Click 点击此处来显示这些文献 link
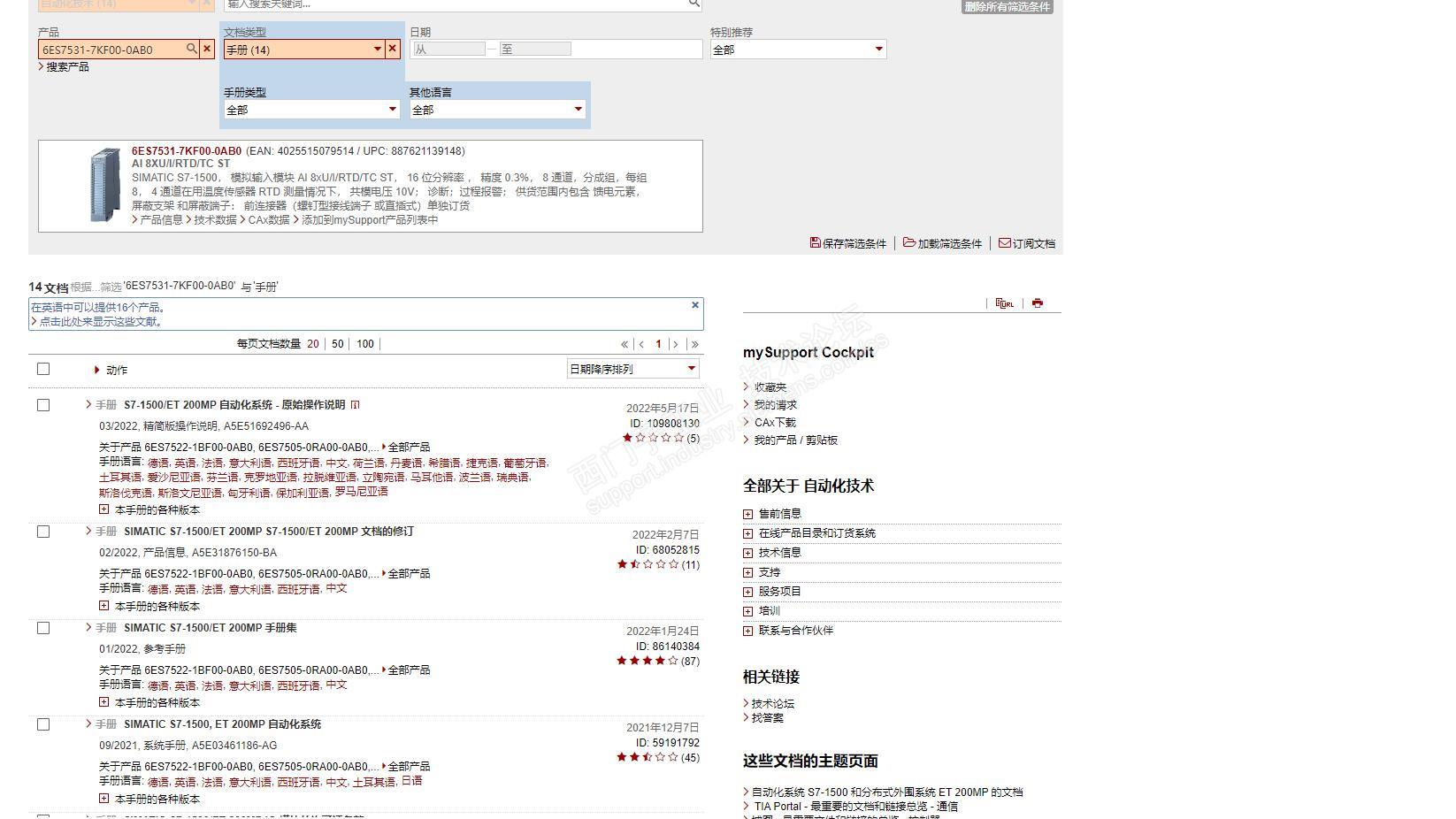Image resolution: width=1456 pixels, height=819 pixels. pos(101,322)
